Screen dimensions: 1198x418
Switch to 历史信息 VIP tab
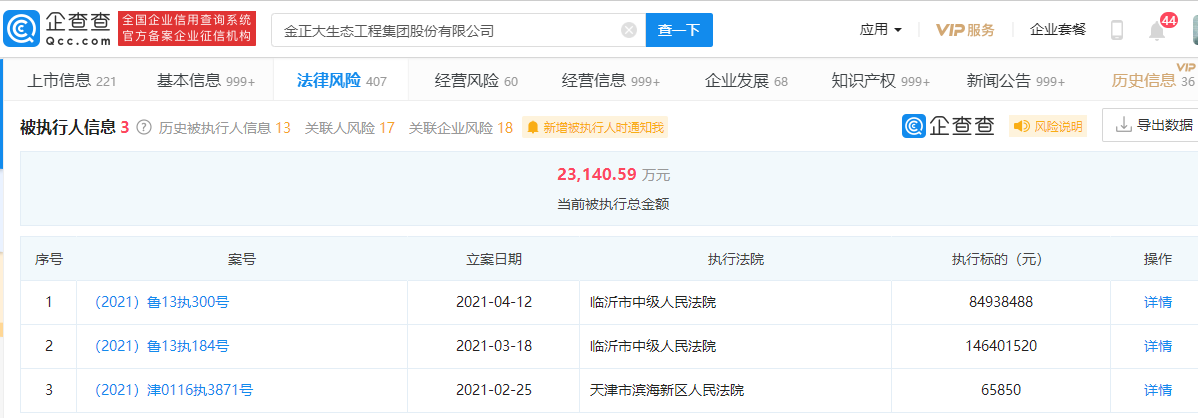1152,79
